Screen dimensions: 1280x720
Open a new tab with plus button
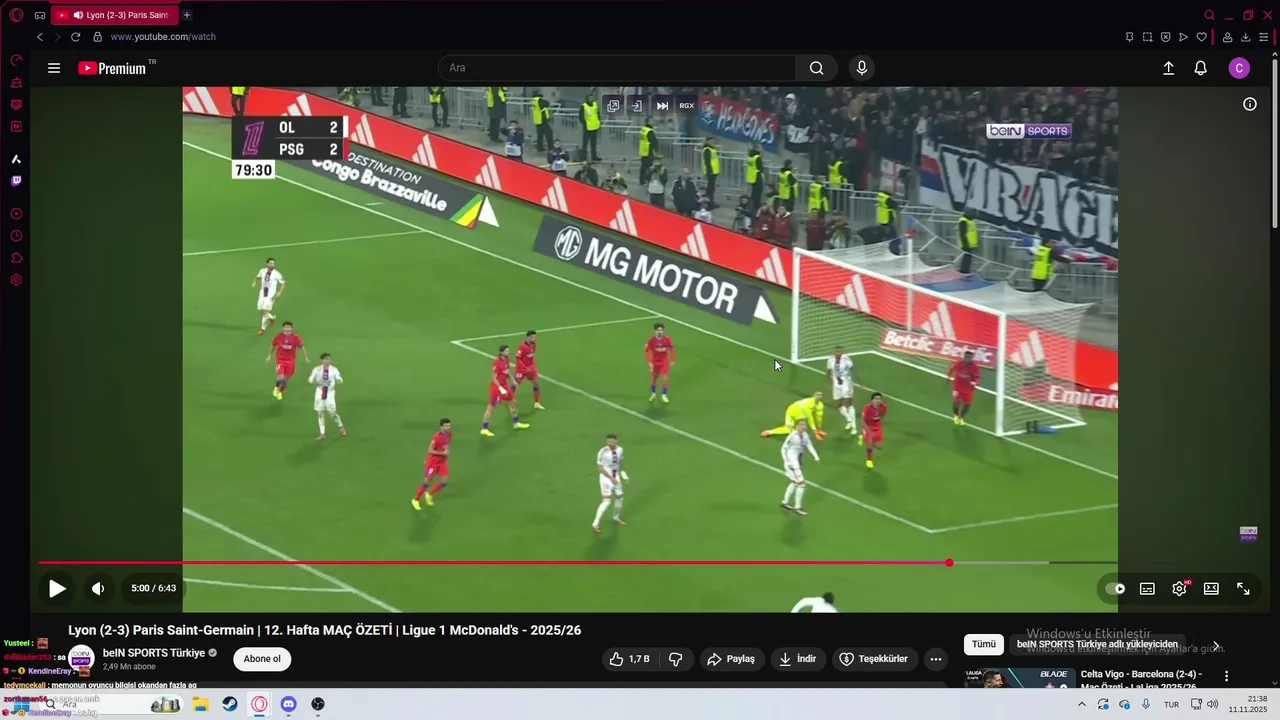[x=187, y=15]
